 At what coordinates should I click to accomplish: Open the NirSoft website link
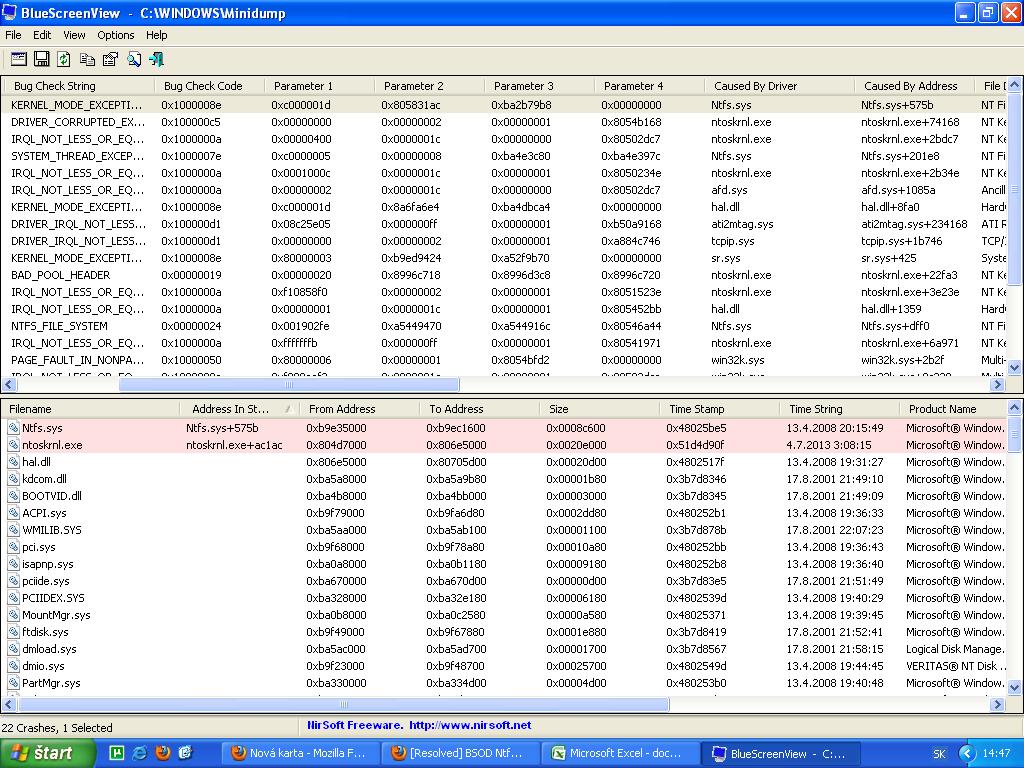pyautogui.click(x=469, y=725)
